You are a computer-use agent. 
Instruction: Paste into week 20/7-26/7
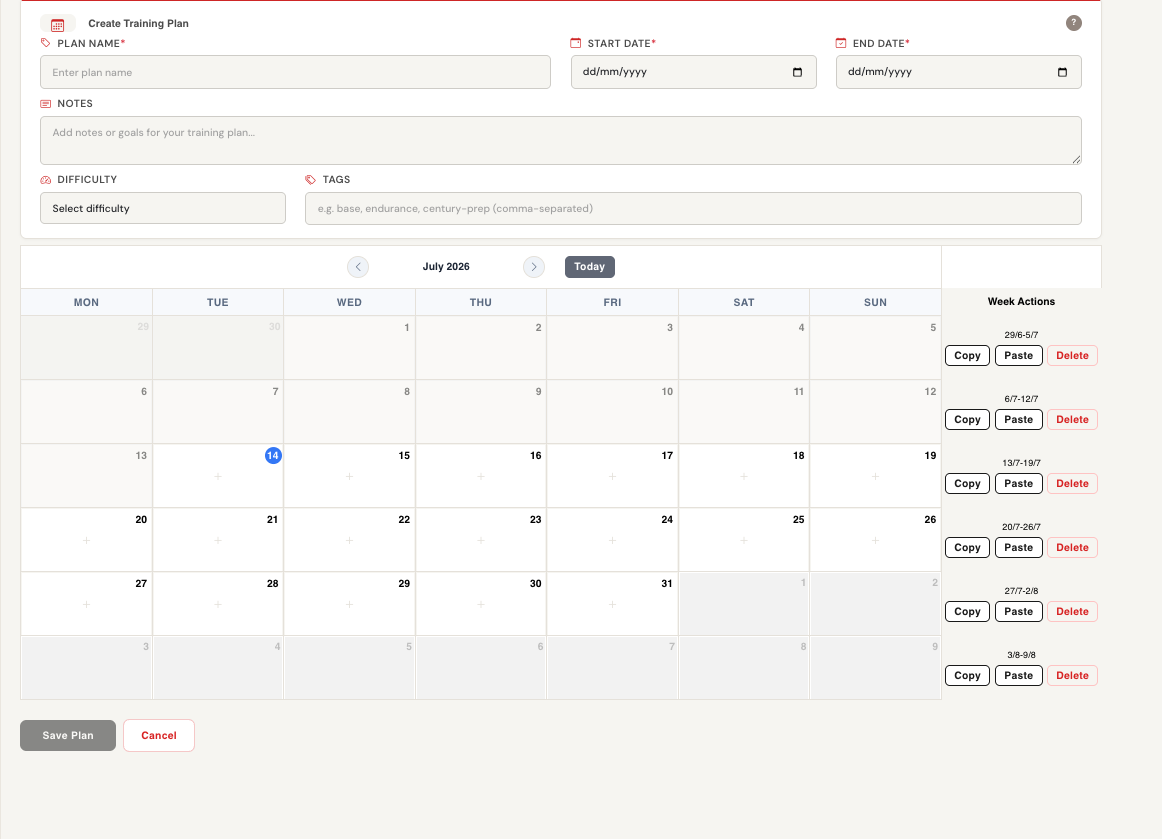coord(1018,548)
